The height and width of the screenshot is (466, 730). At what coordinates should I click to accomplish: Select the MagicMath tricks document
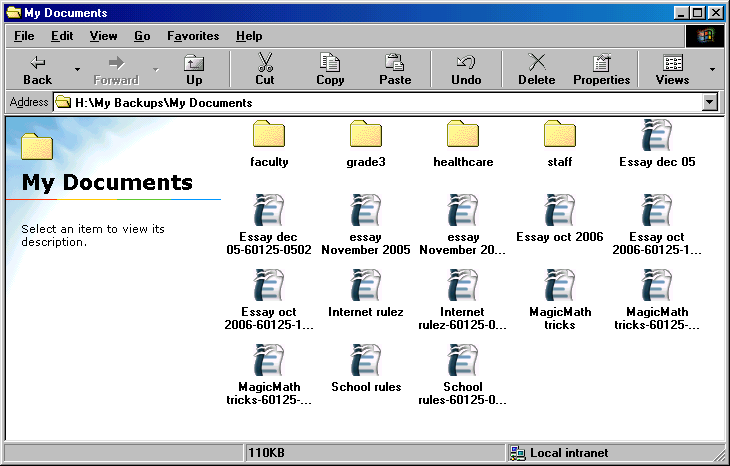coord(560,299)
